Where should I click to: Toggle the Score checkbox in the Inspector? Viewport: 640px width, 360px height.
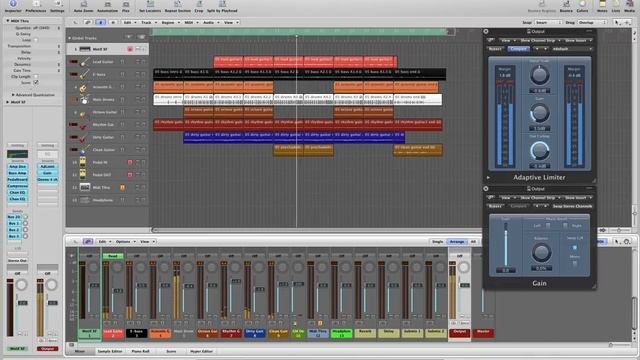pyautogui.click(x=36, y=82)
